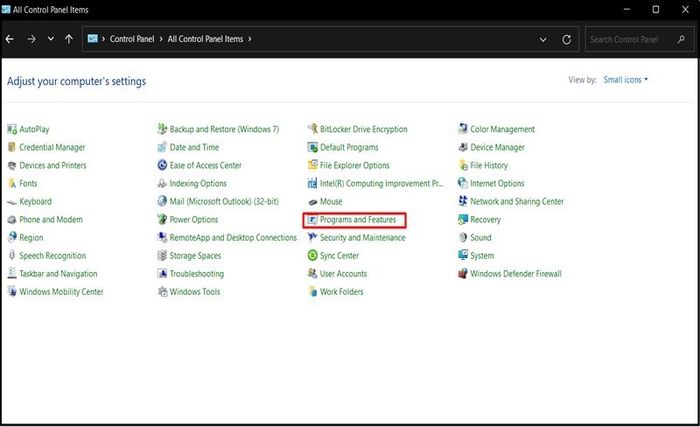Open the User Accounts link
Image resolution: width=700 pixels, height=427 pixels.
pos(343,274)
